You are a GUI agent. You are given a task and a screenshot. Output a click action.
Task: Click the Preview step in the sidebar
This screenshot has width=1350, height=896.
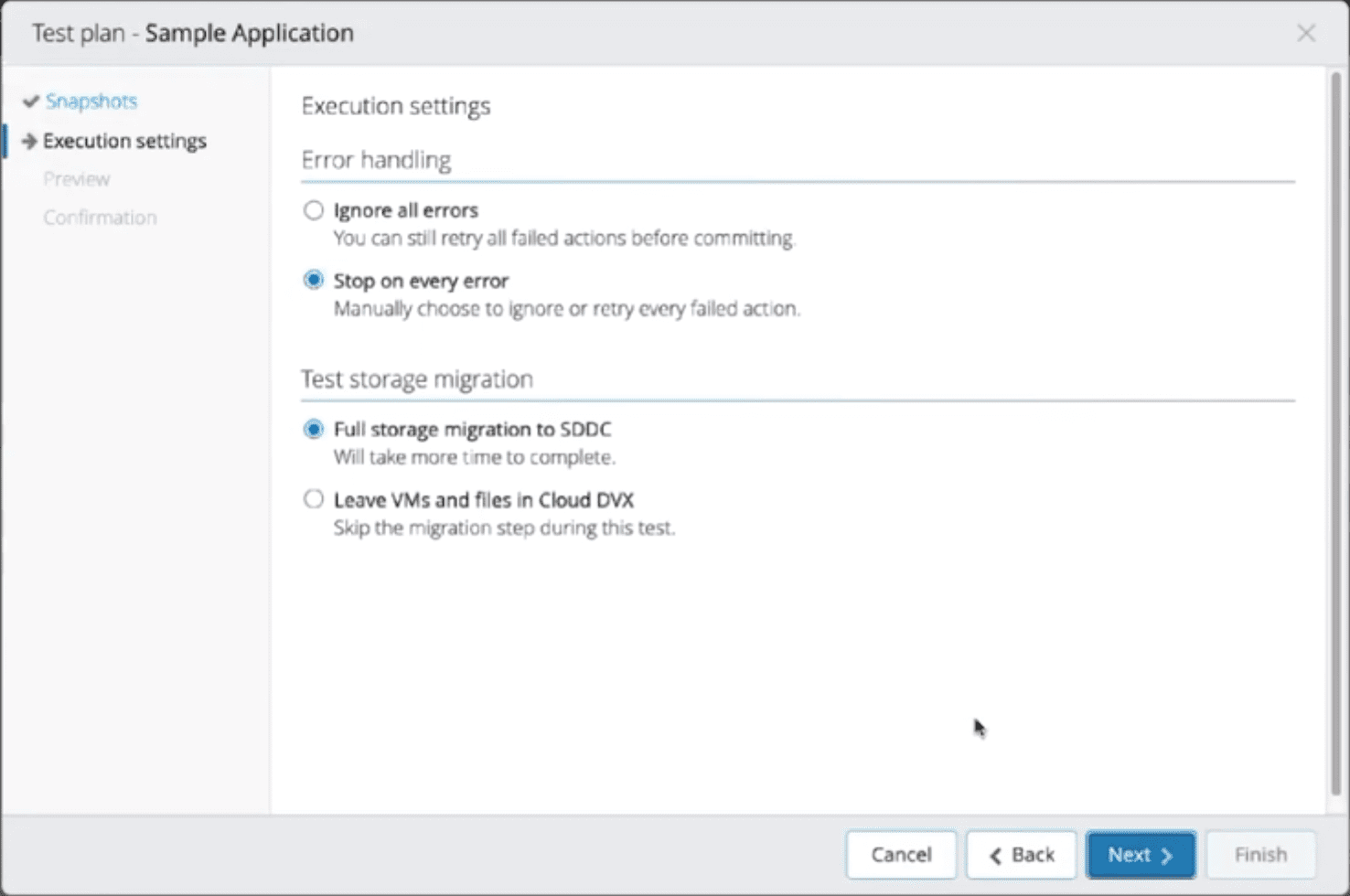point(77,179)
